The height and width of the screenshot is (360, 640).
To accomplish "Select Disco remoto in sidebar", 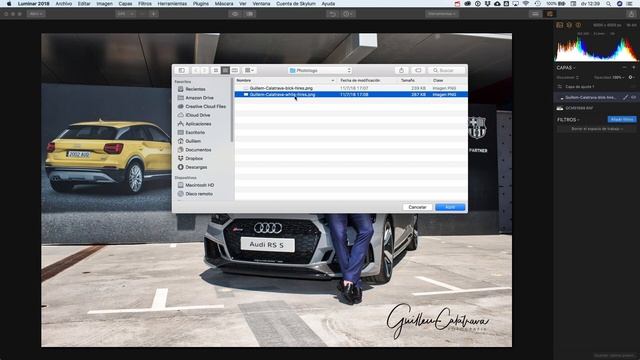I will click(199, 194).
